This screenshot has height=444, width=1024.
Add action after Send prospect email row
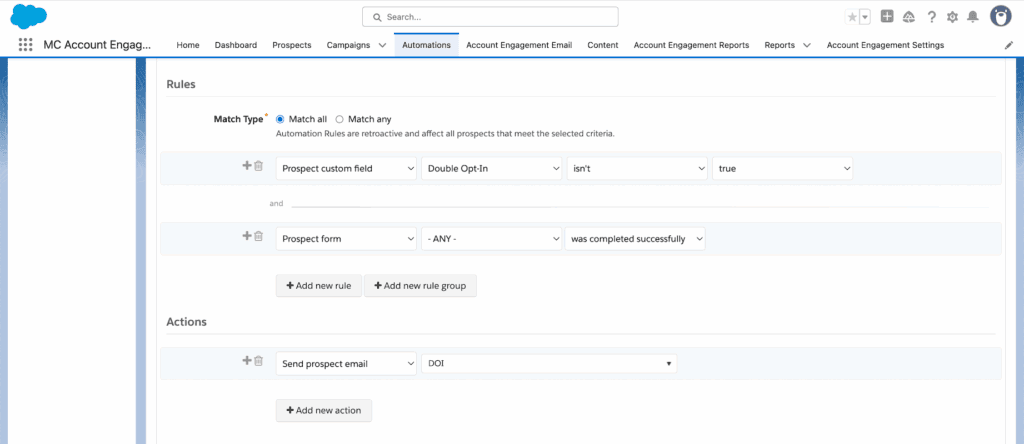coord(247,360)
